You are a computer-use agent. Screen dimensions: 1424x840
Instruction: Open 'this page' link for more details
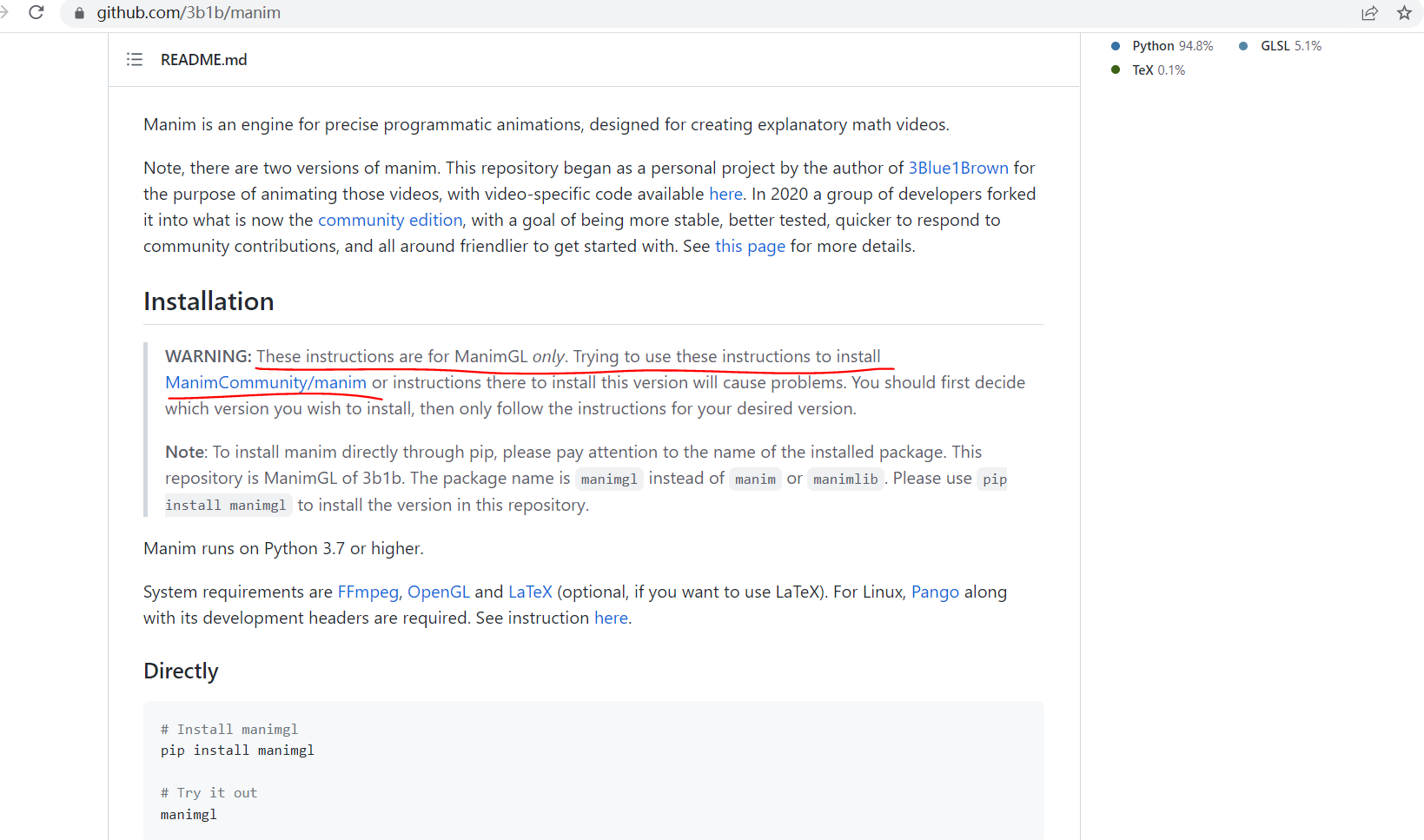click(x=750, y=246)
